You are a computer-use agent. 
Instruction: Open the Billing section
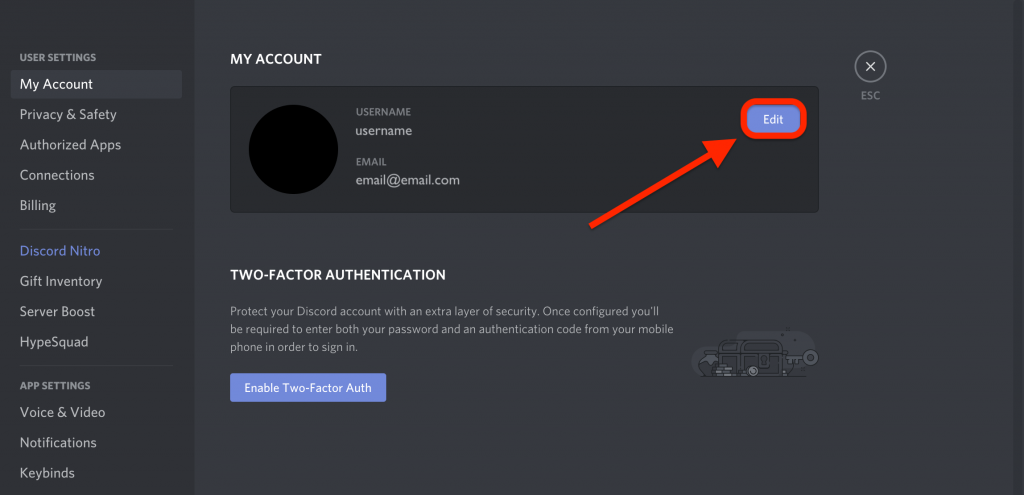(96, 206)
